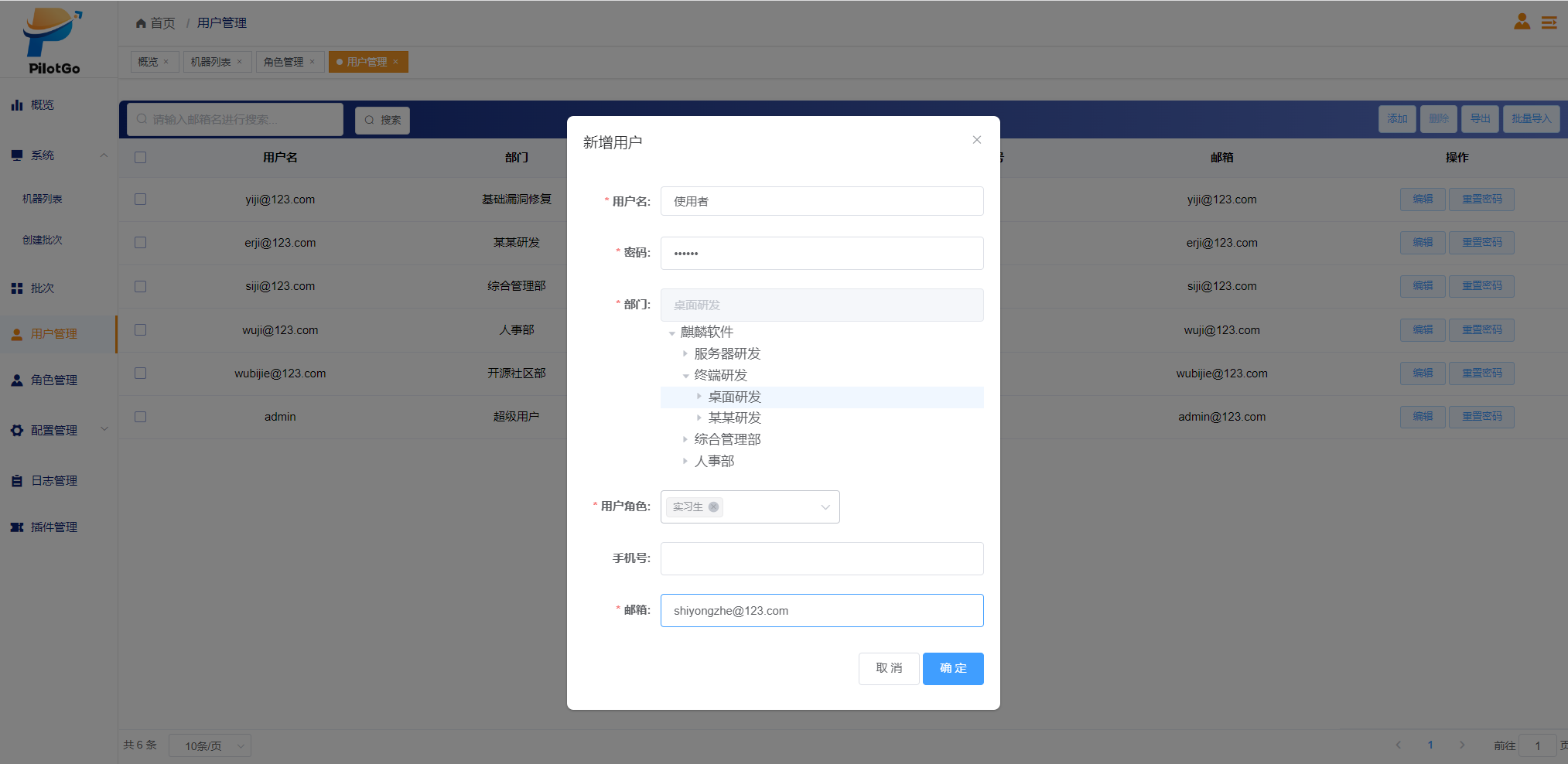Remove the 实习生 role tag
Screen dimensions: 1568x764
pos(713,507)
